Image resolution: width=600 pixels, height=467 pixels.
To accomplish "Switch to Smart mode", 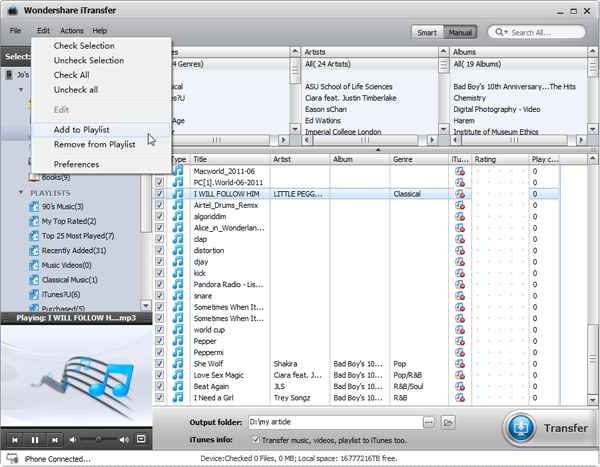I will 427,33.
